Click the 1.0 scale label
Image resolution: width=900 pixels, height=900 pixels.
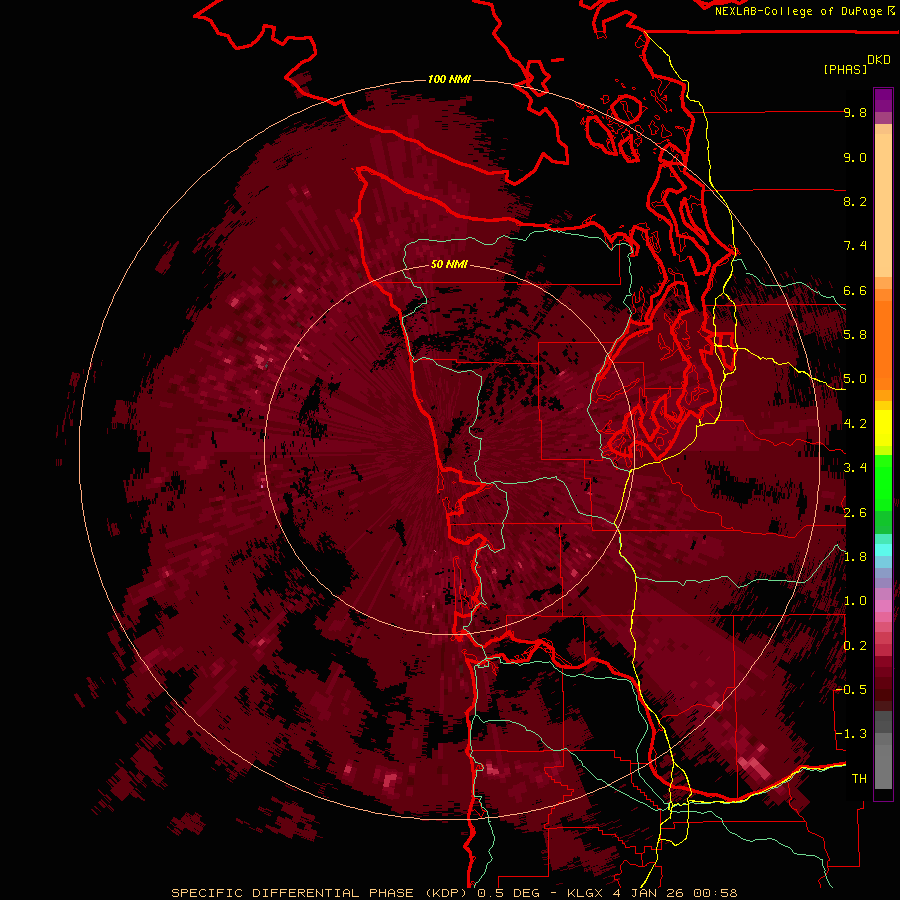pyautogui.click(x=855, y=601)
